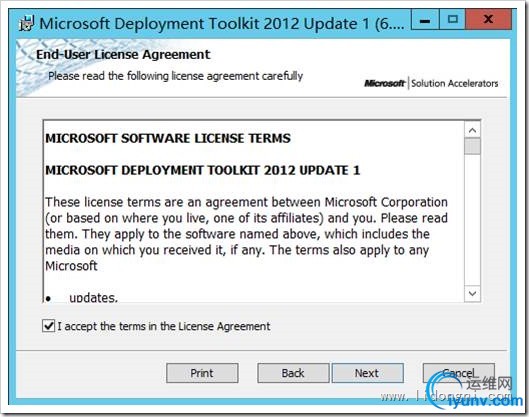
Task: Click the license scrollbar thumb
Action: (472, 146)
